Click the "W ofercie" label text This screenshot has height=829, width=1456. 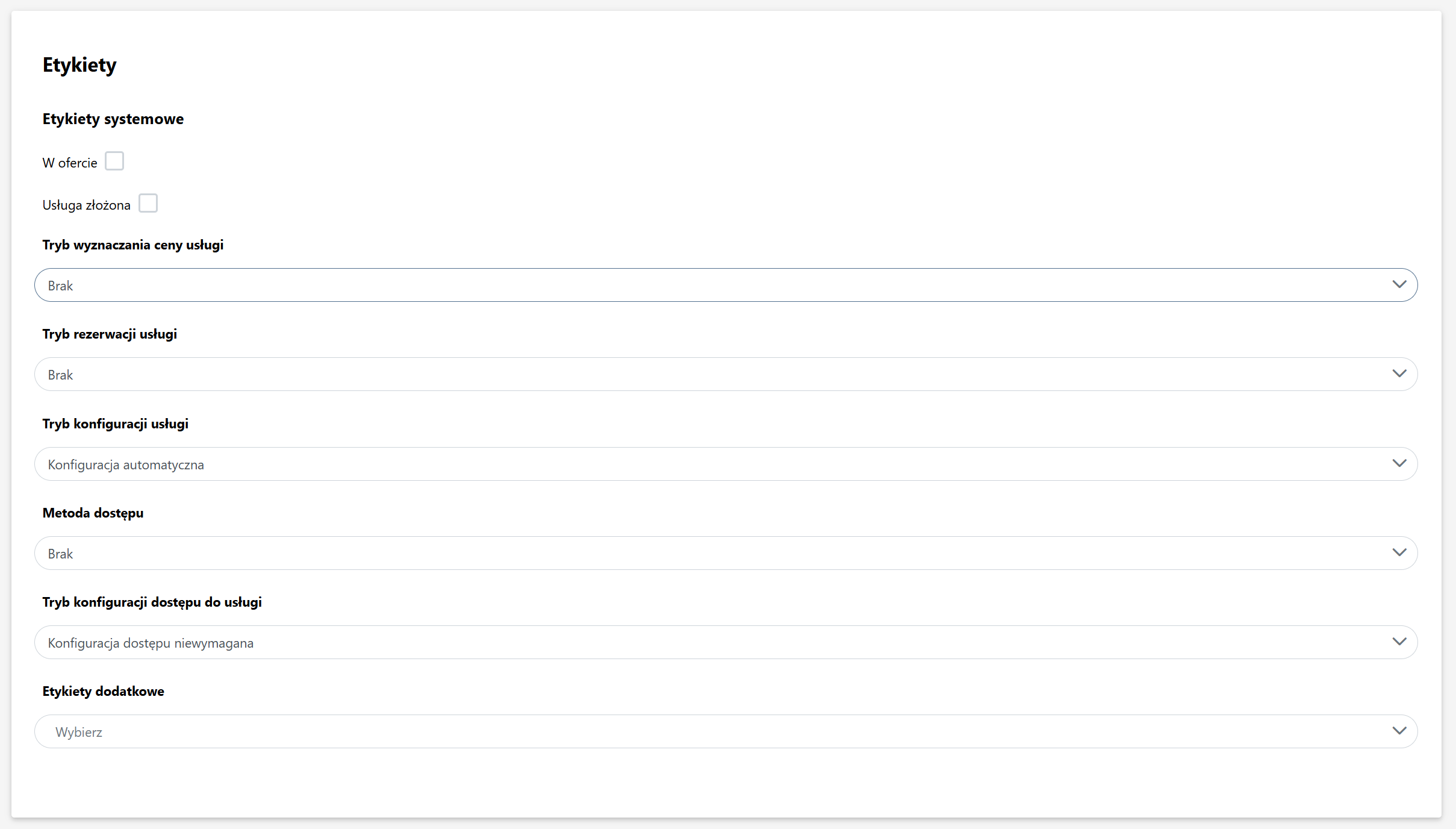click(70, 163)
